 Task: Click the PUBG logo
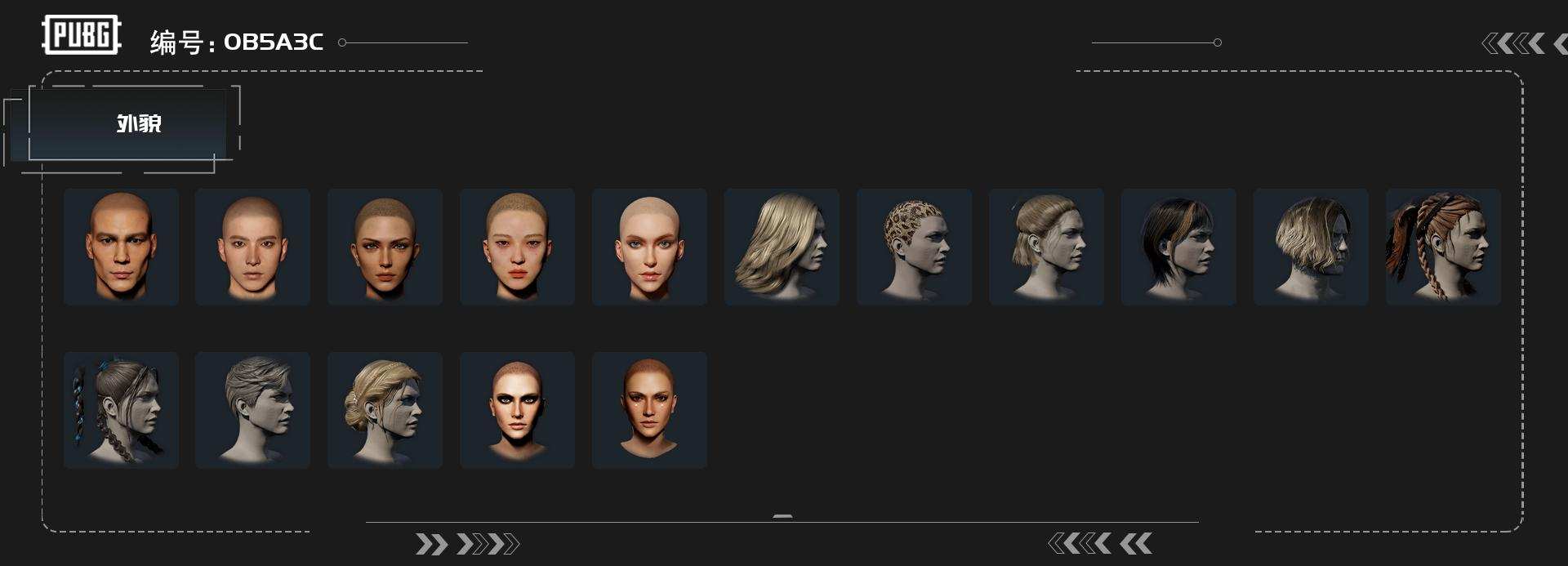coord(82,35)
